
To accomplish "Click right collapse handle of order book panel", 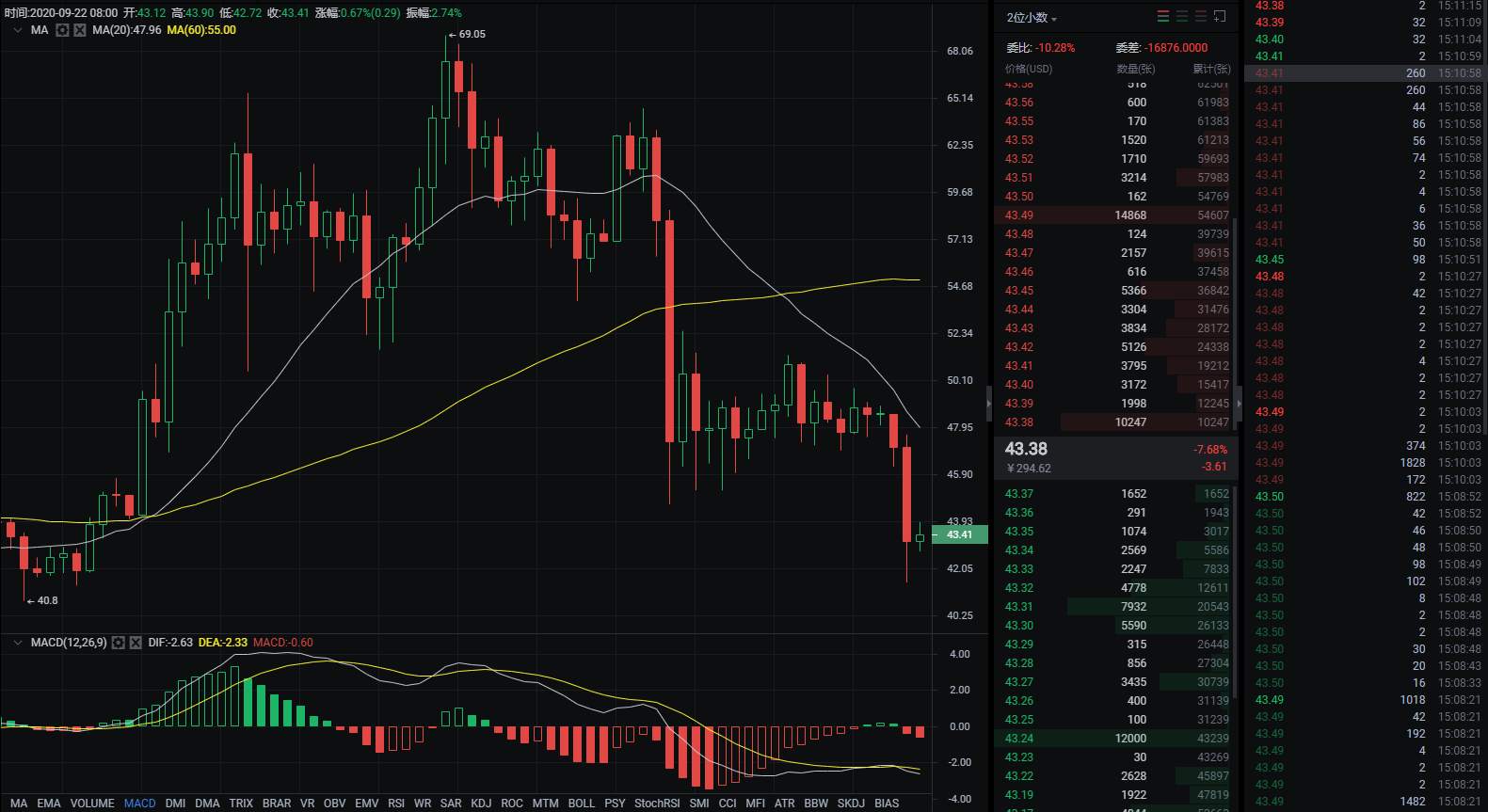I will 1240,404.
